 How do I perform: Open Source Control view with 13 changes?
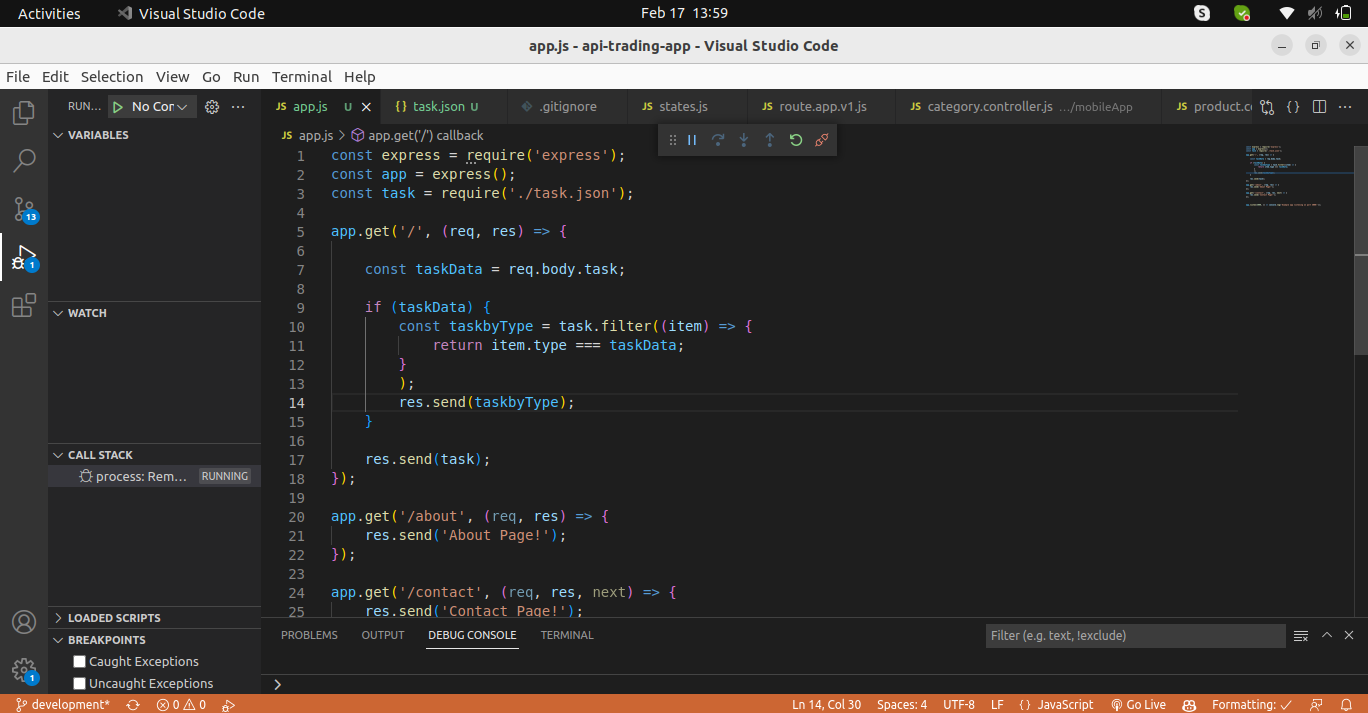click(x=24, y=209)
